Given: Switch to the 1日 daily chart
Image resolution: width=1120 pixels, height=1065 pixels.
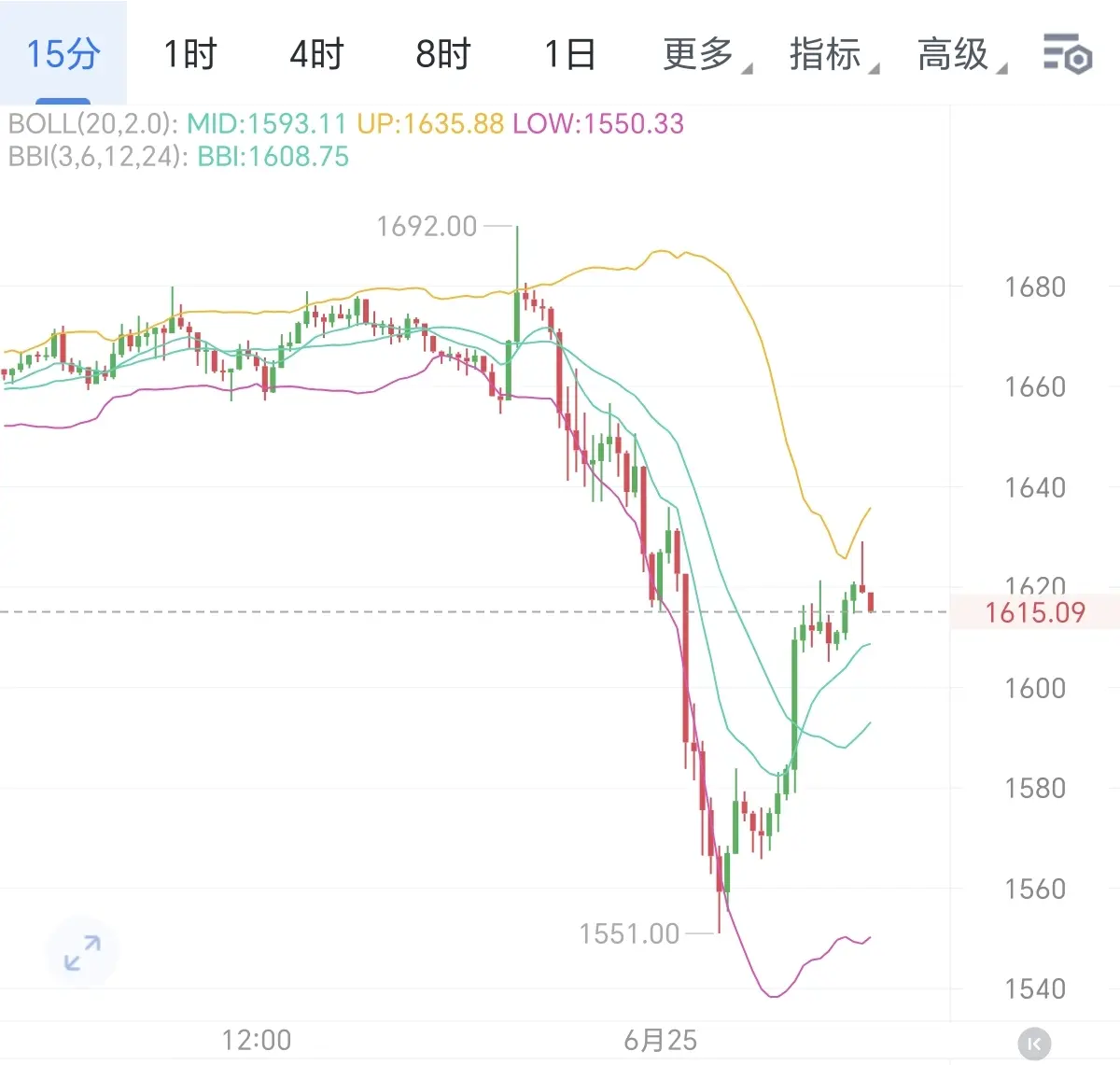Looking at the screenshot, I should coord(570,54).
